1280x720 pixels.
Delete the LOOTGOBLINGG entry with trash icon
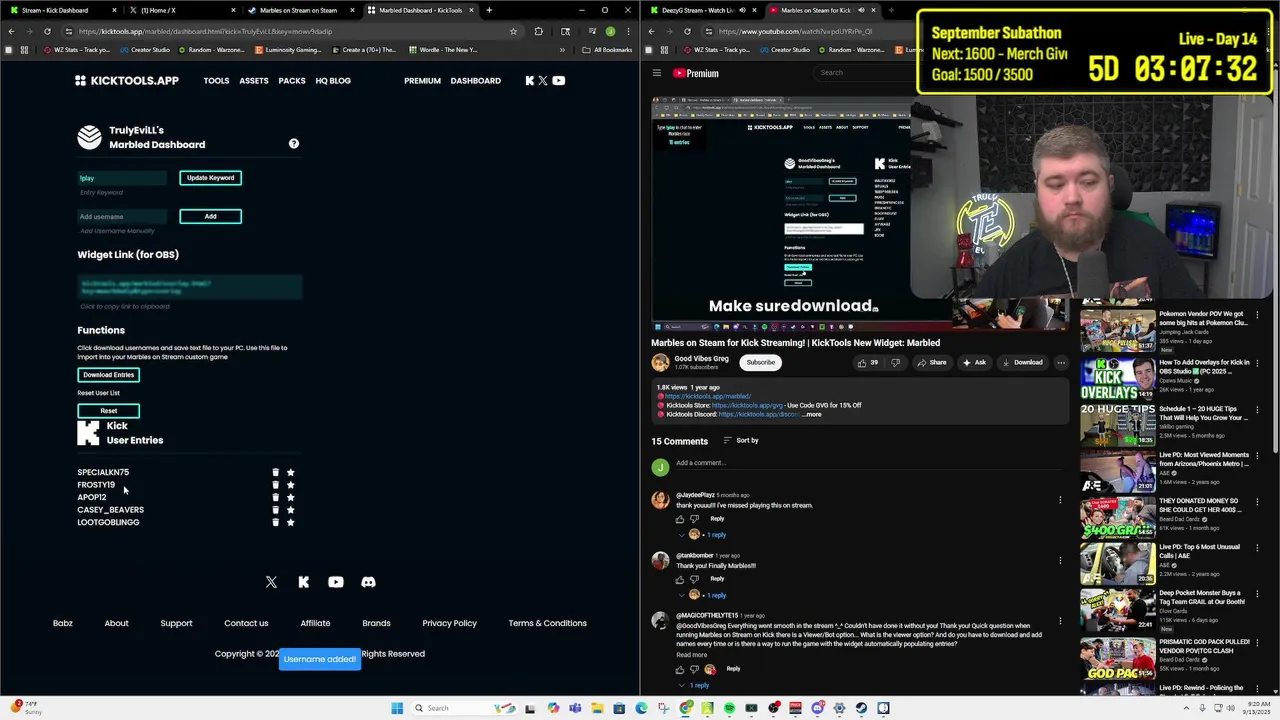(x=276, y=522)
